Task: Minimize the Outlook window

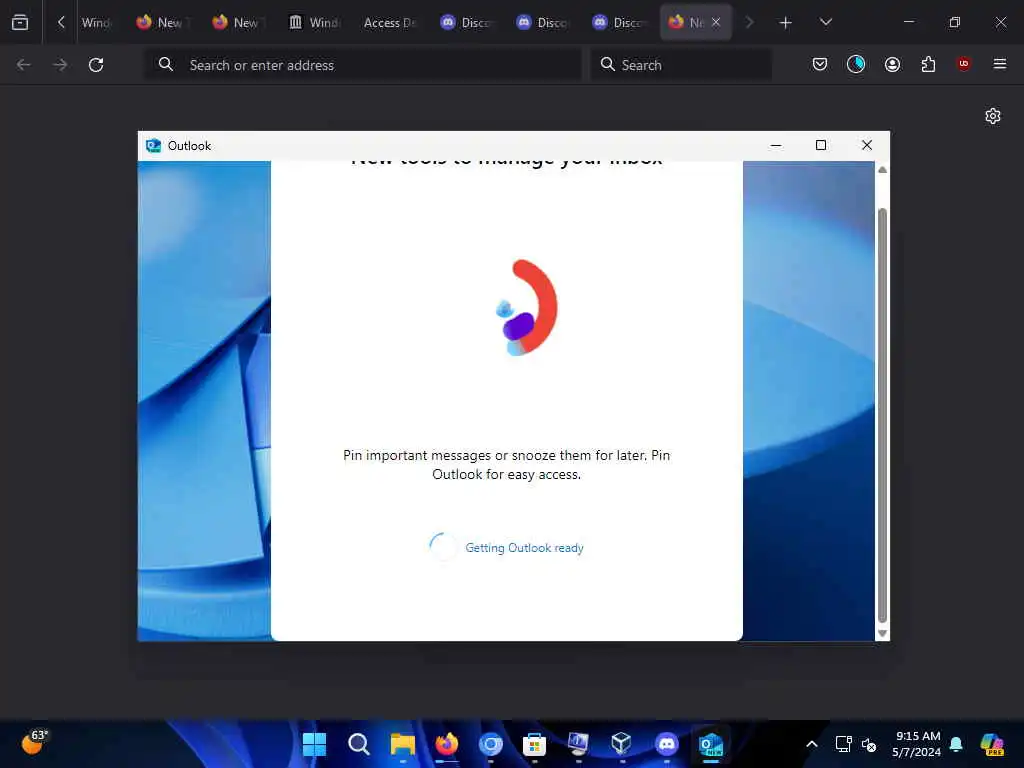Action: coord(776,146)
